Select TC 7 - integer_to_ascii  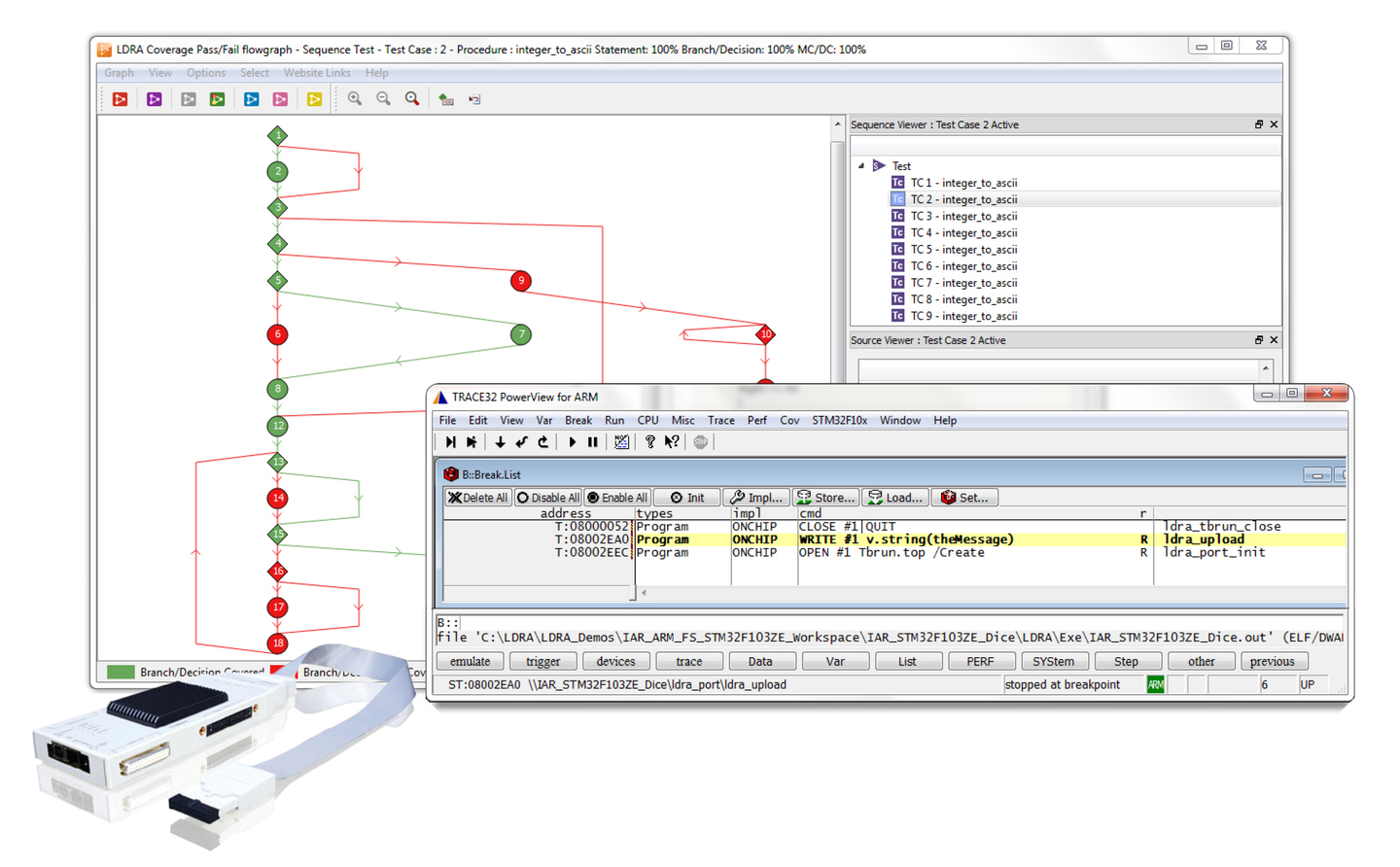click(x=963, y=283)
